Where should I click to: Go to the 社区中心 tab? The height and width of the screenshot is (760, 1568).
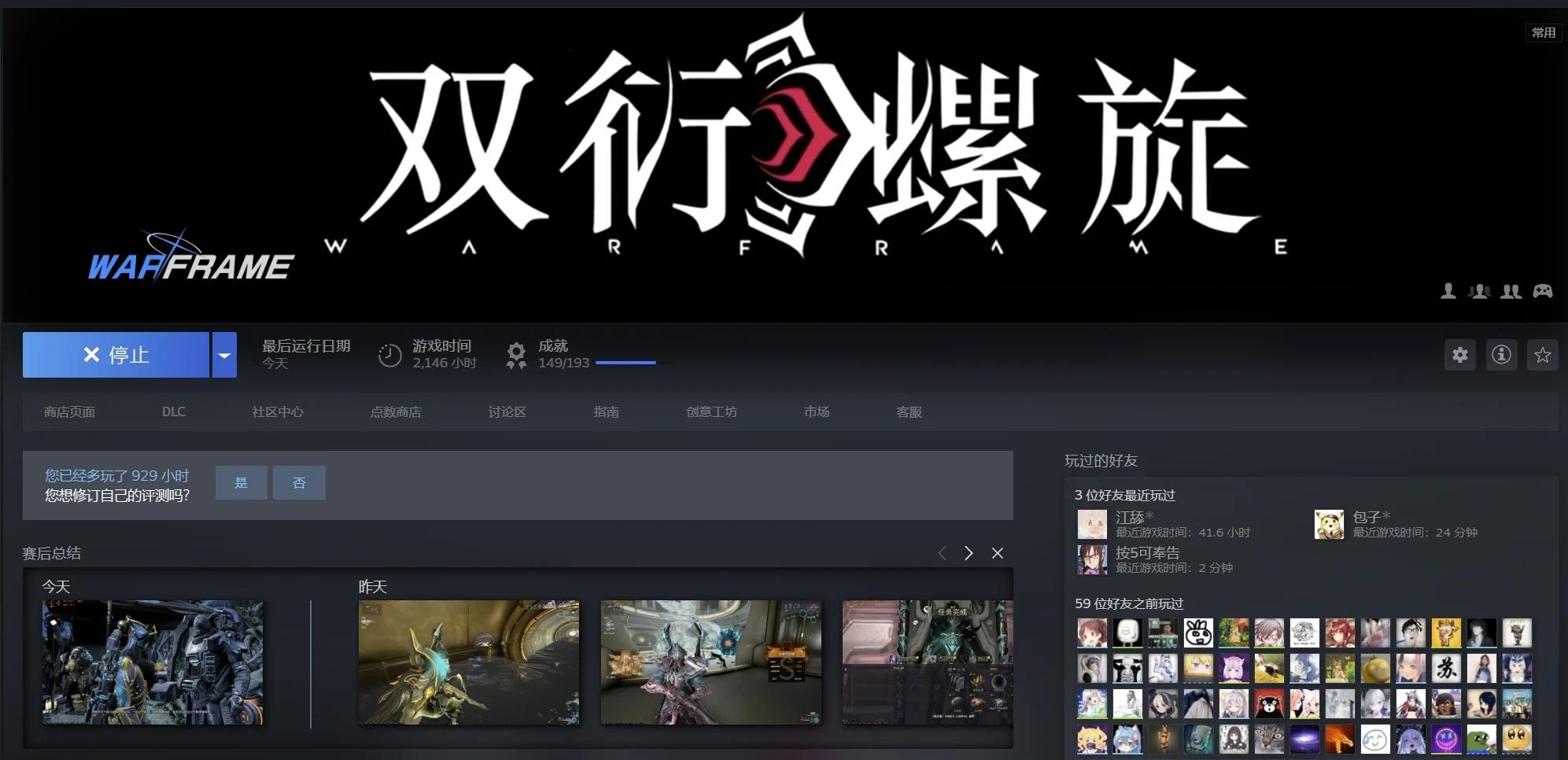click(x=277, y=412)
